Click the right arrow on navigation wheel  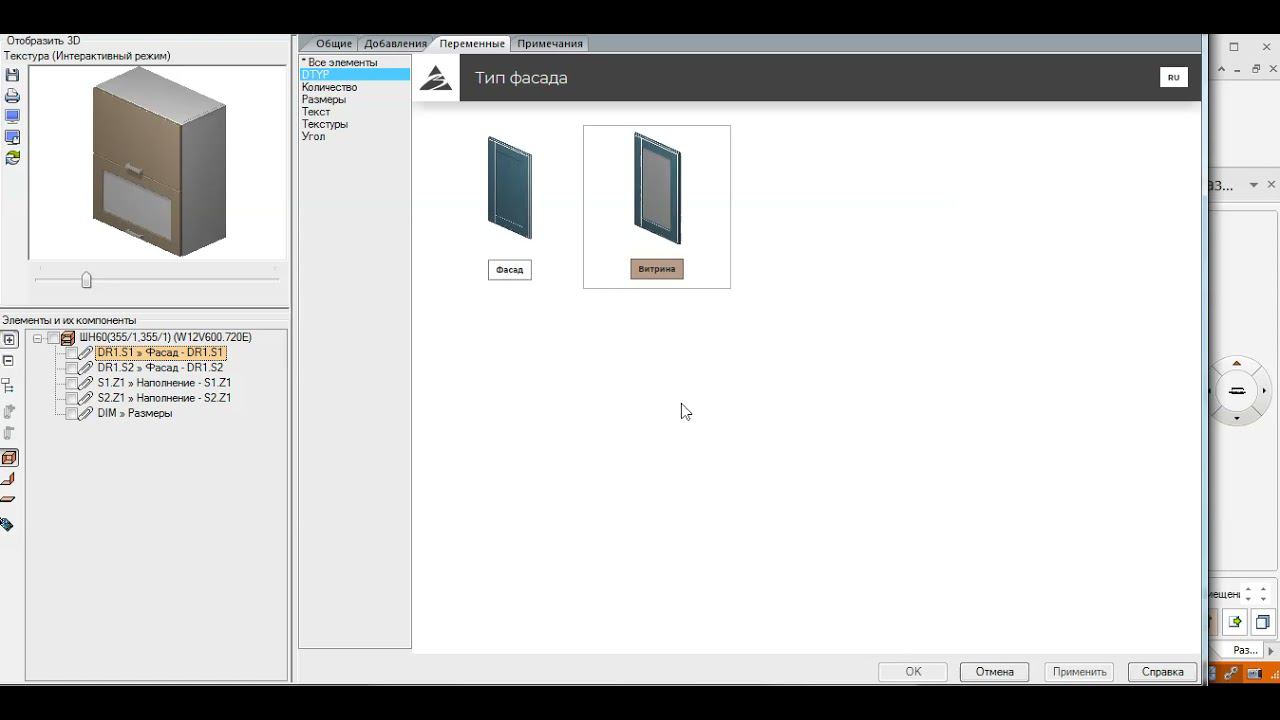pos(1264,391)
